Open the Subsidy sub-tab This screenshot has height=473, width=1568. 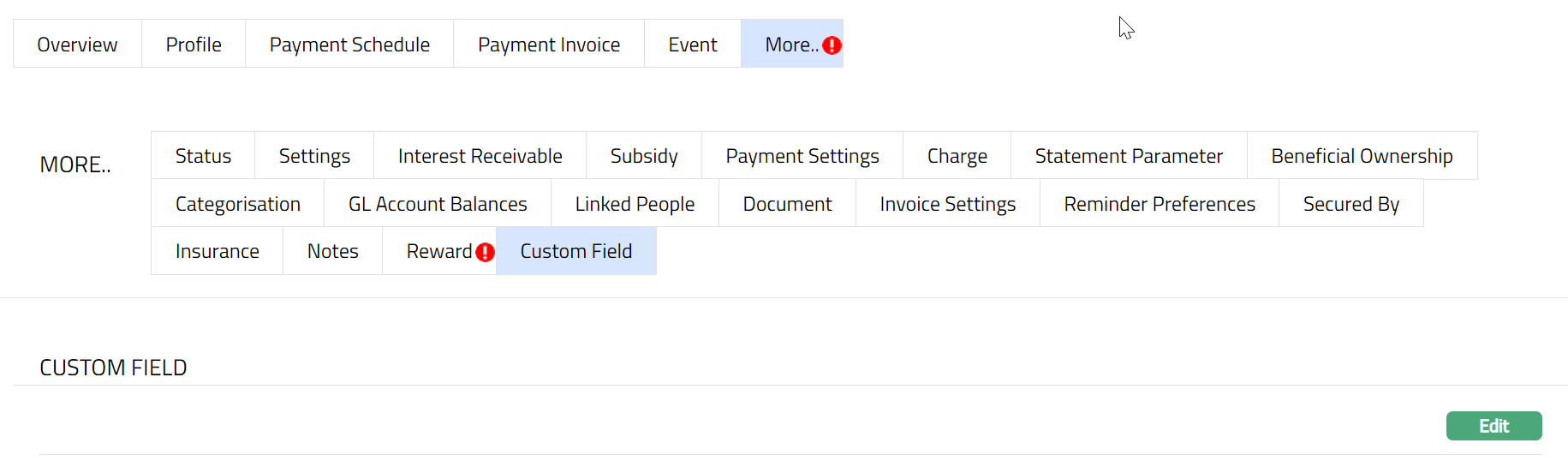point(643,156)
